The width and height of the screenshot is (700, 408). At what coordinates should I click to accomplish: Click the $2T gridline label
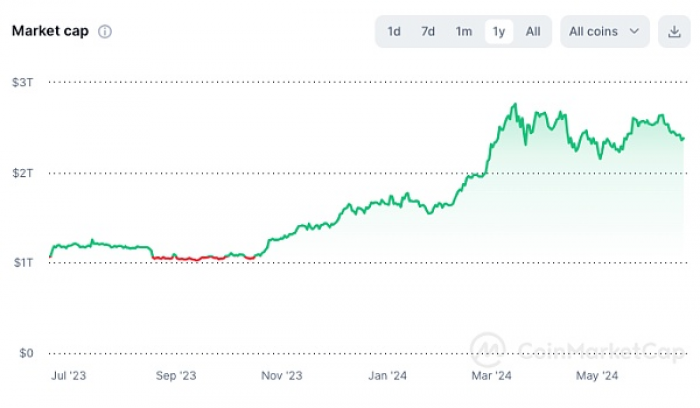coord(22,173)
